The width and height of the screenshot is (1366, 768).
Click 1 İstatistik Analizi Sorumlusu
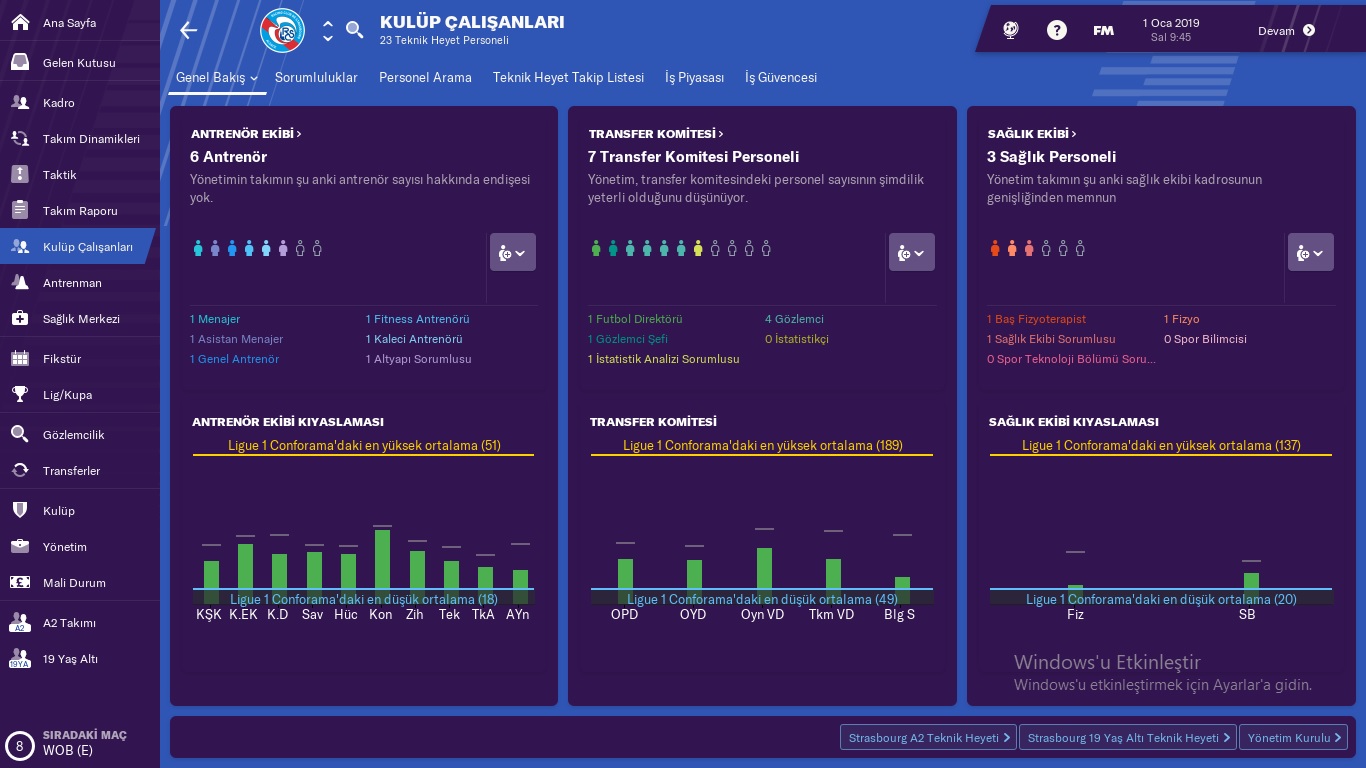pos(664,359)
